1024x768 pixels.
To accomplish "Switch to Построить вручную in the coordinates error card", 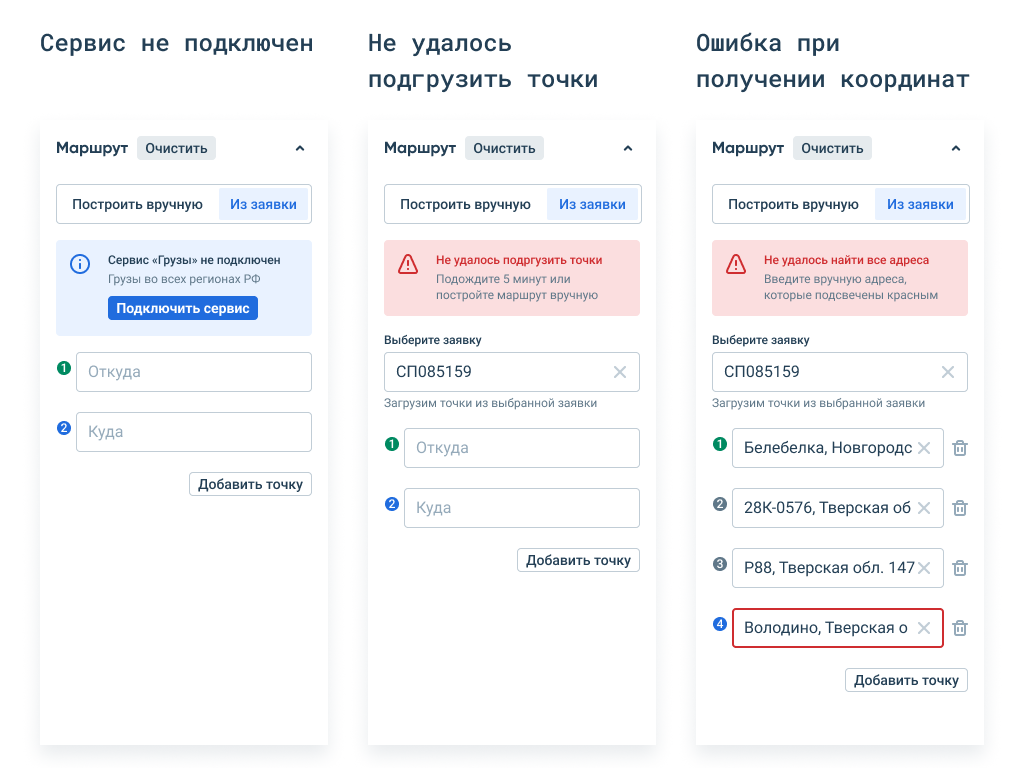I will coord(793,204).
